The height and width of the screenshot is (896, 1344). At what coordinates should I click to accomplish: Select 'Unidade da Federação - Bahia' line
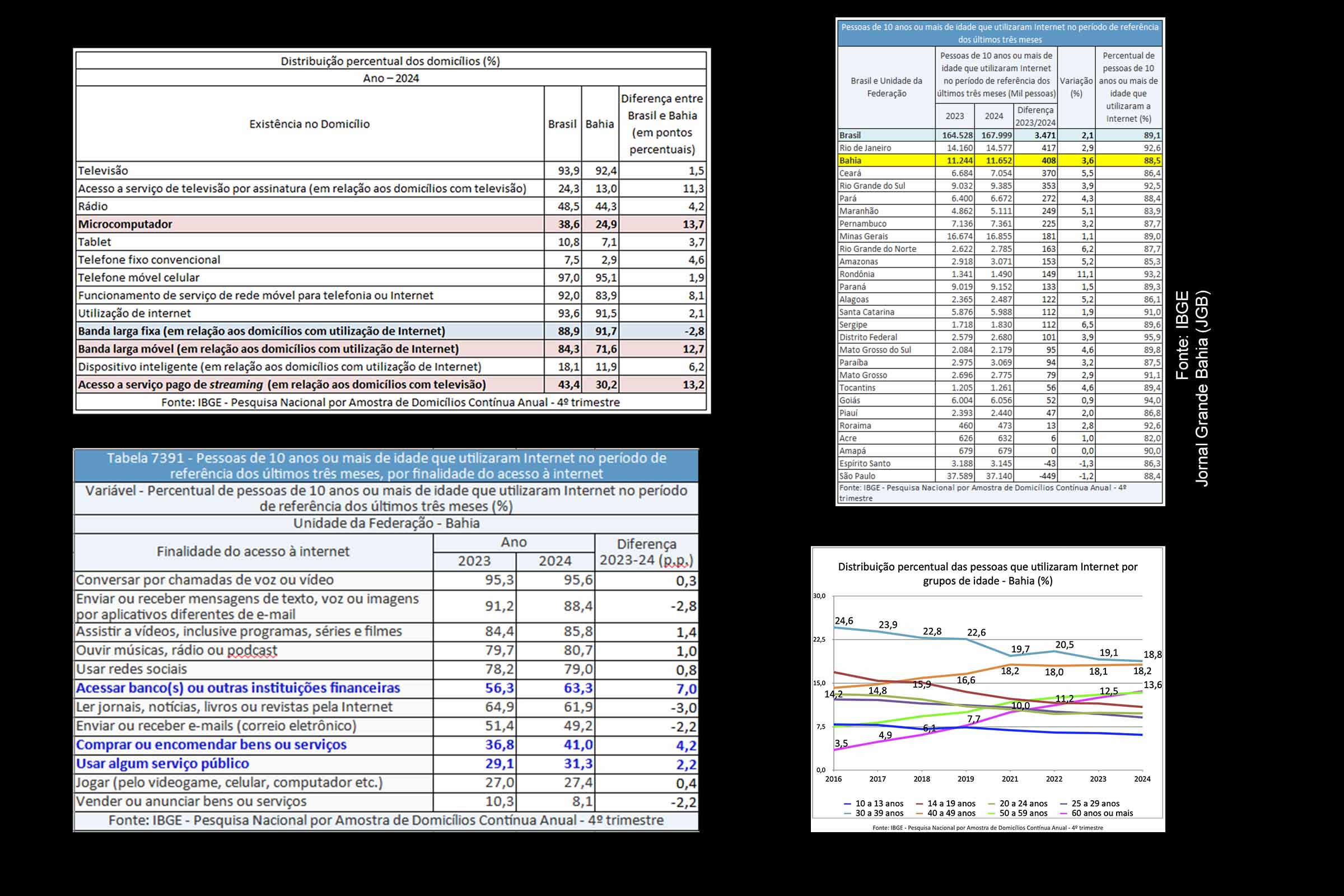386,524
